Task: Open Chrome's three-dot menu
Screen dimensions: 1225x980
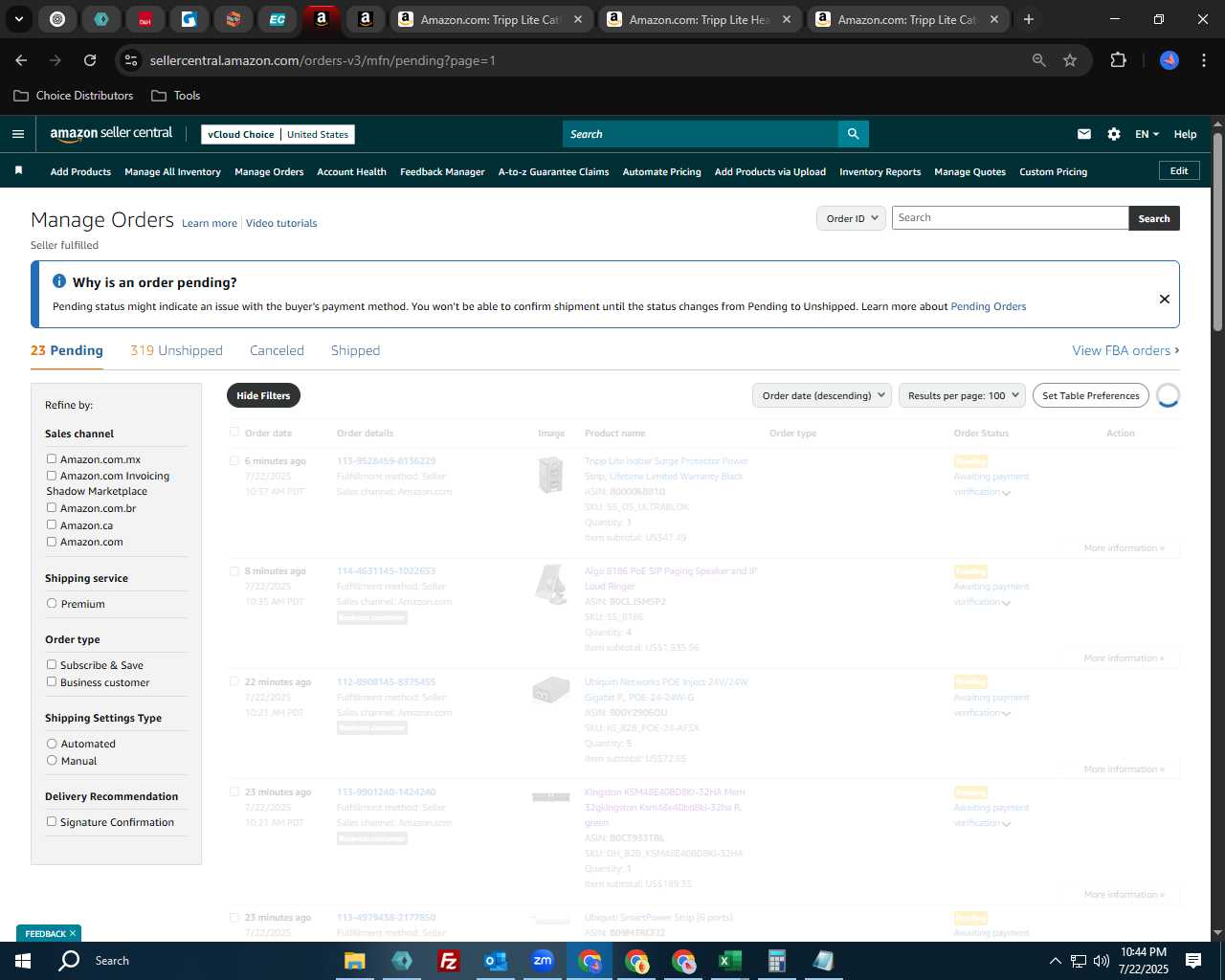Action: pyautogui.click(x=1202, y=60)
